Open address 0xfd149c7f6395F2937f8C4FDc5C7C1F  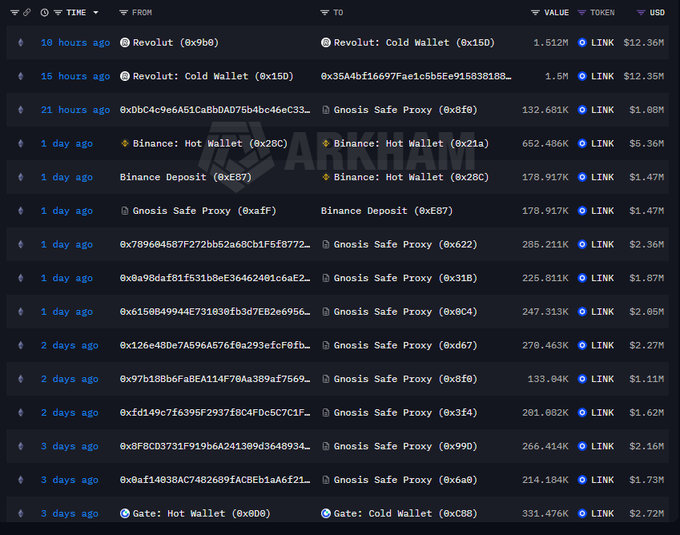pos(215,413)
